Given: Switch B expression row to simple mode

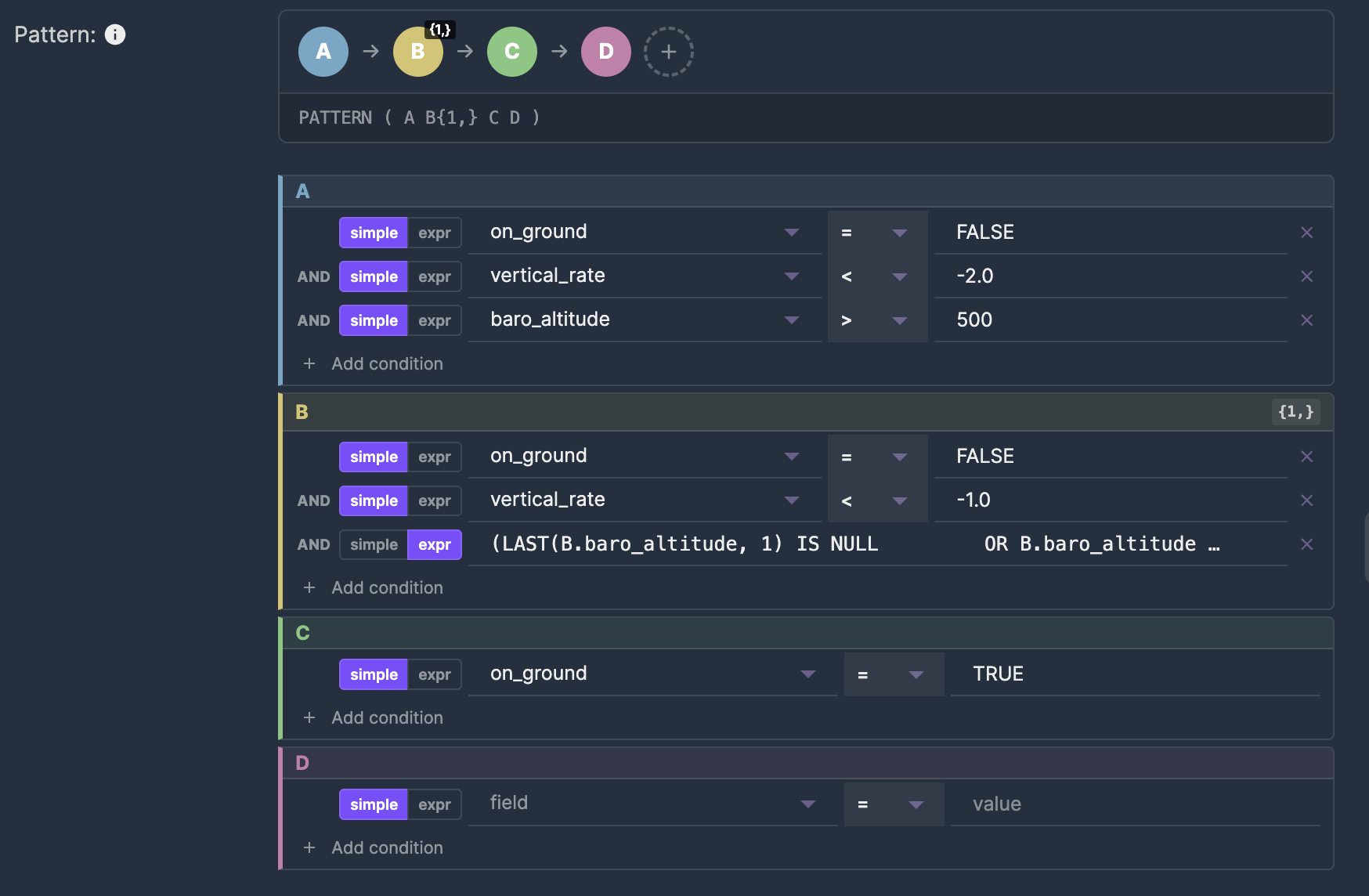Looking at the screenshot, I should 374,544.
